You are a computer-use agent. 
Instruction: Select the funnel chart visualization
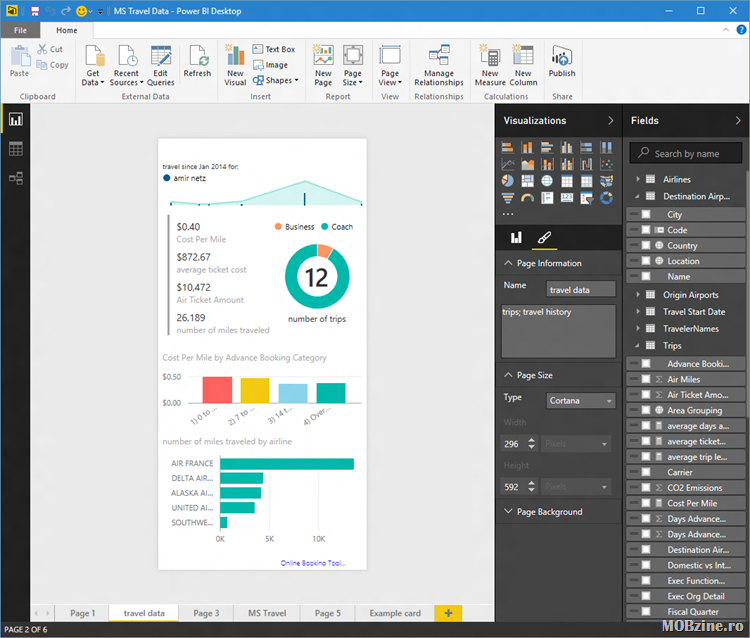507,198
